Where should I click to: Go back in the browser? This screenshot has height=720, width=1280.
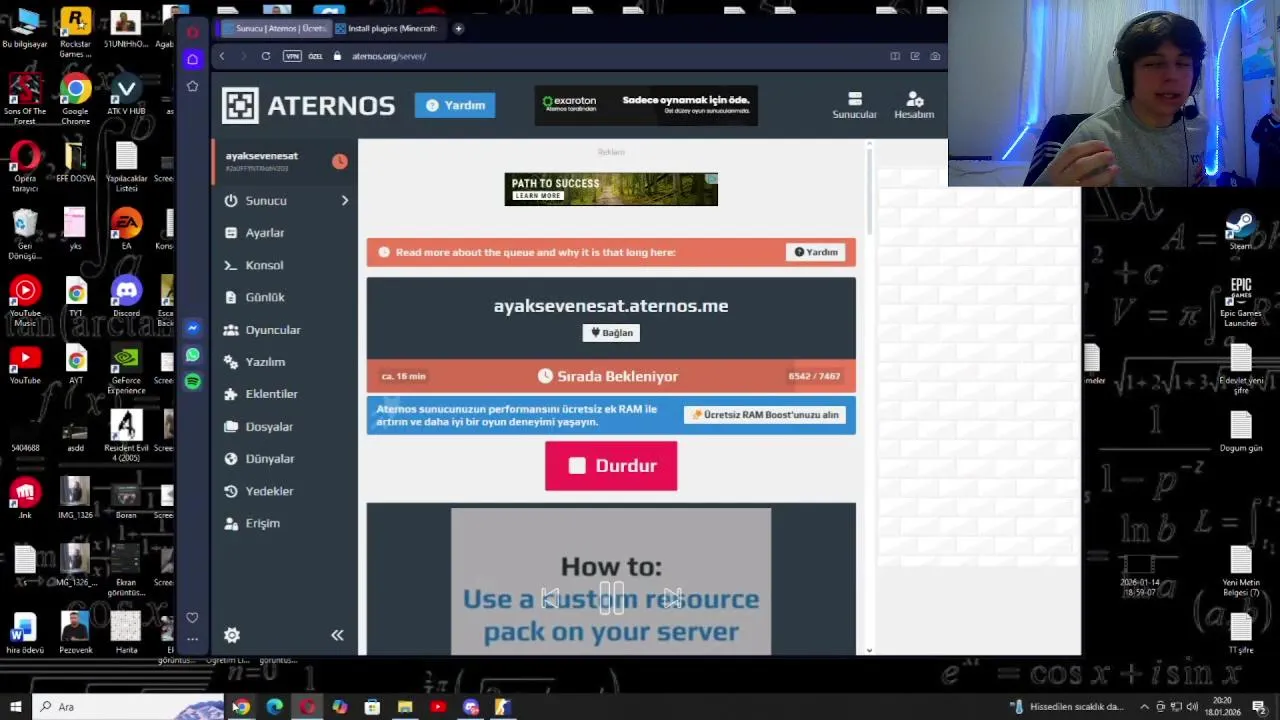pyautogui.click(x=222, y=56)
